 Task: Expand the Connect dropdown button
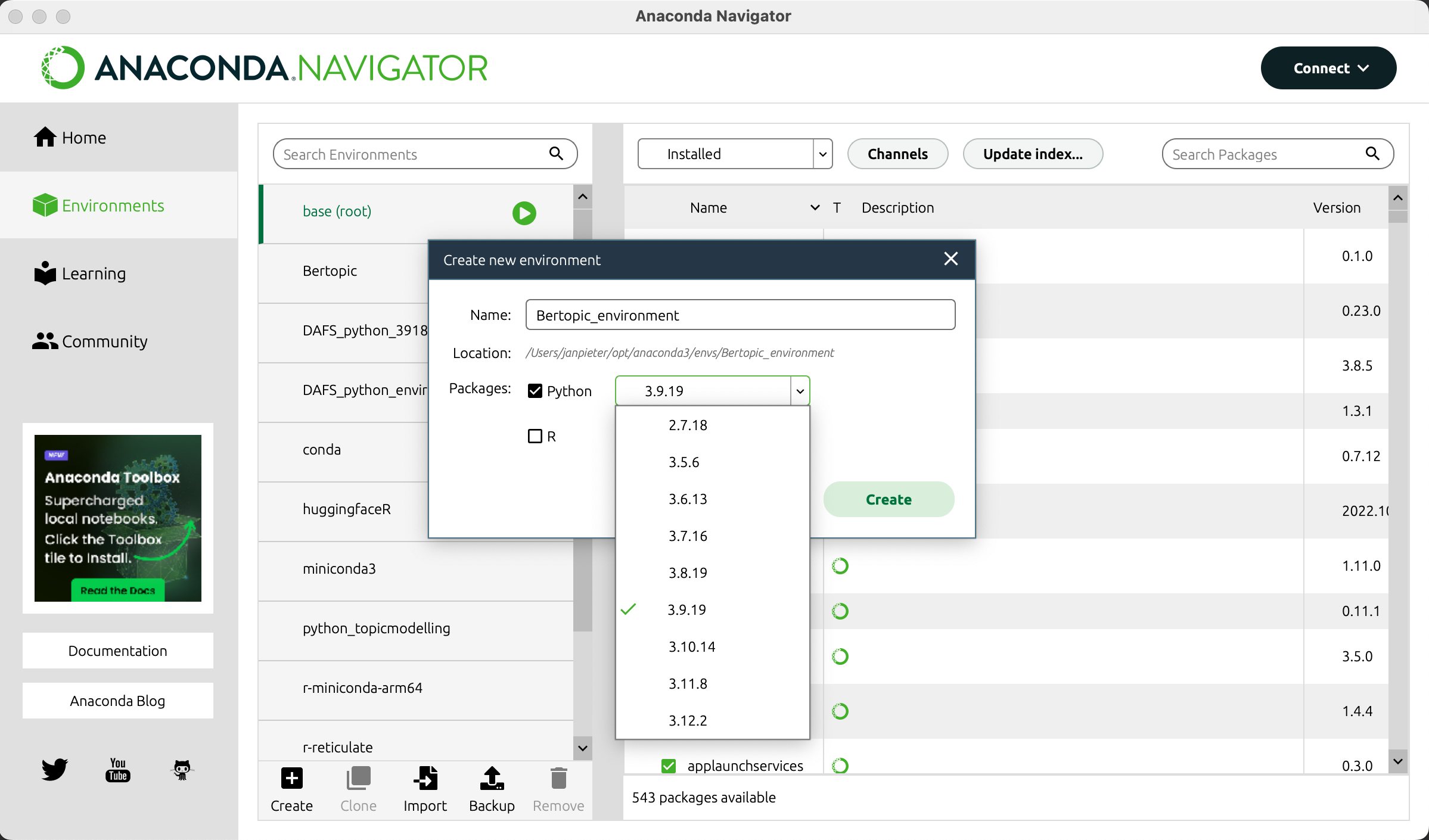[x=1328, y=68]
